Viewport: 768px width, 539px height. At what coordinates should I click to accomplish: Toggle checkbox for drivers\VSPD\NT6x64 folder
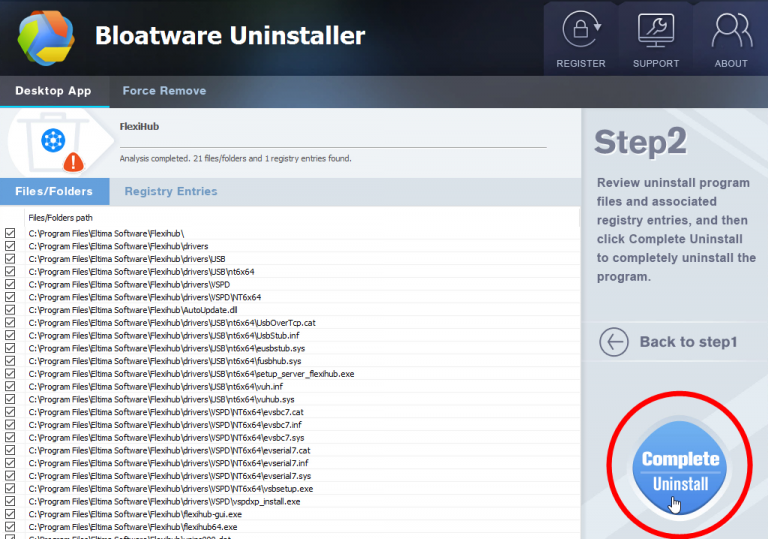coord(10,297)
